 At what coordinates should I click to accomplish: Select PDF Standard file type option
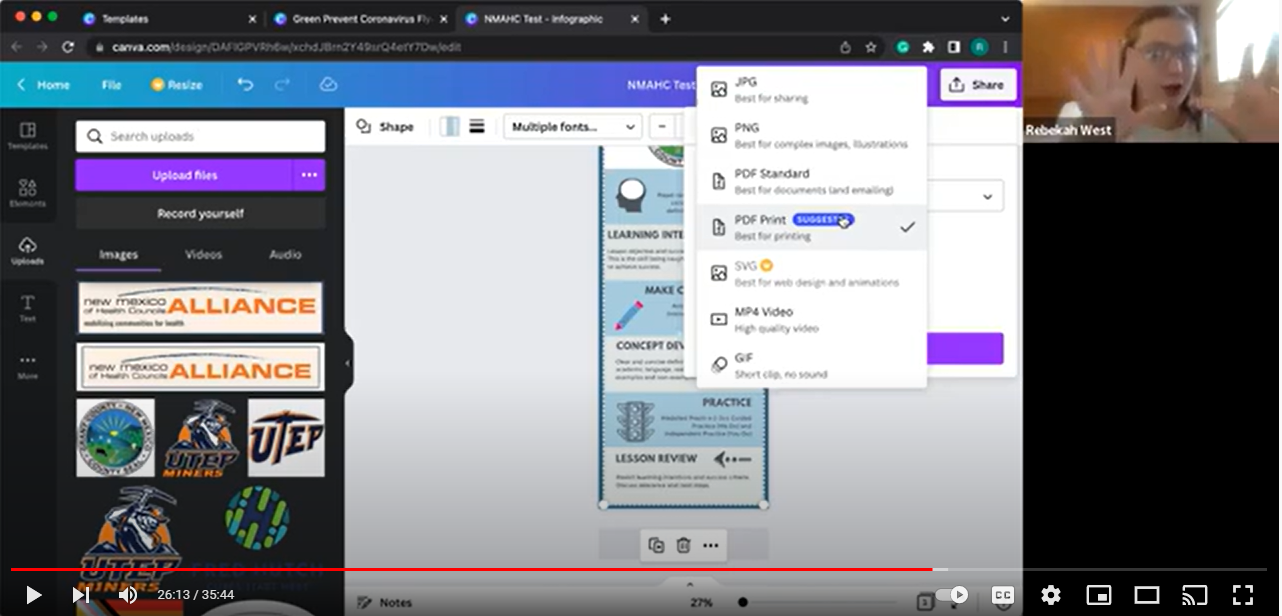[812, 182]
